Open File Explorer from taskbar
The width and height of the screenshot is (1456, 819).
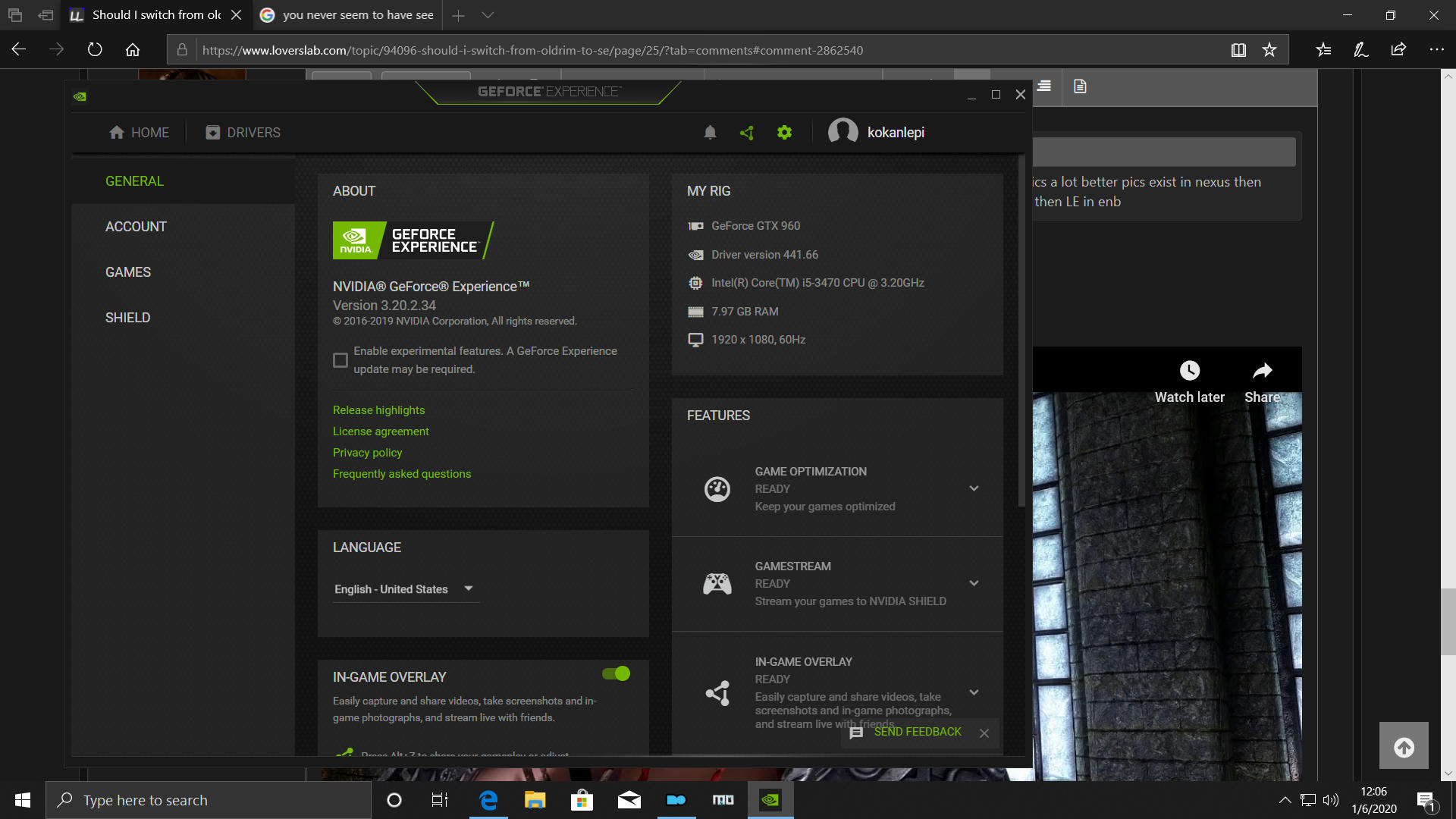[535, 800]
